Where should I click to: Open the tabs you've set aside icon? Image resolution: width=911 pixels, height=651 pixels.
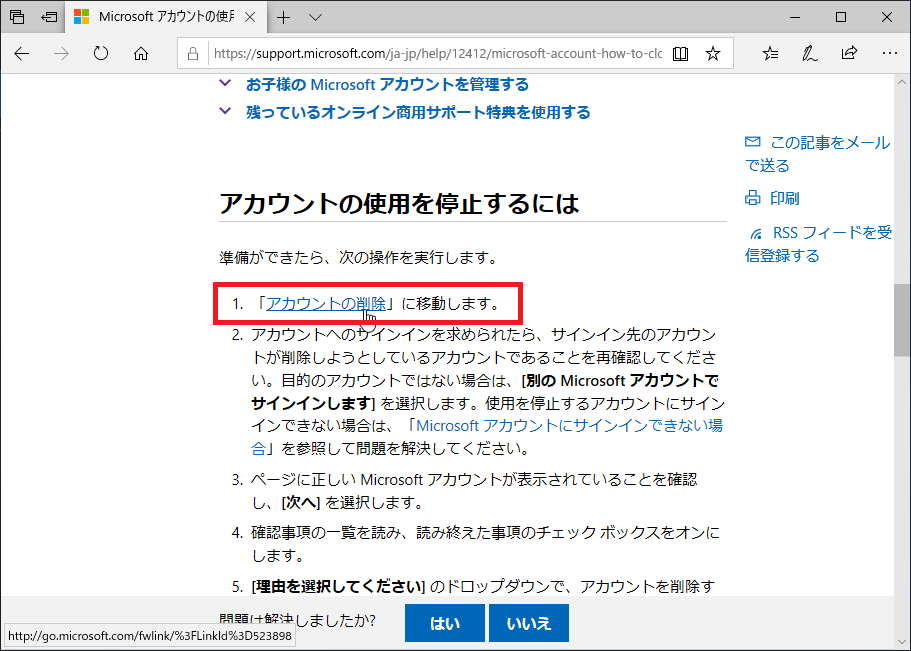(x=17, y=17)
